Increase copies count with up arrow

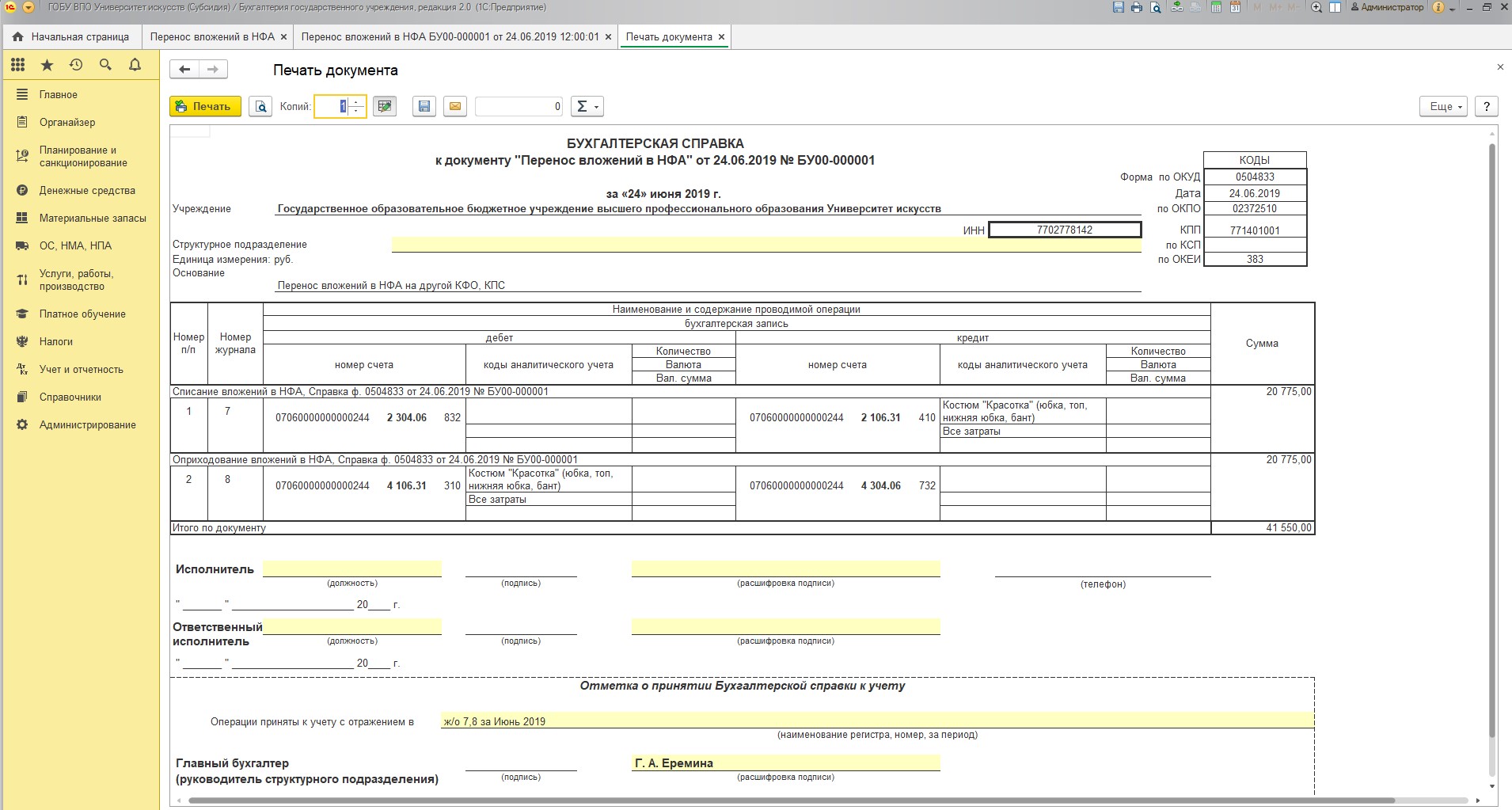pos(357,101)
